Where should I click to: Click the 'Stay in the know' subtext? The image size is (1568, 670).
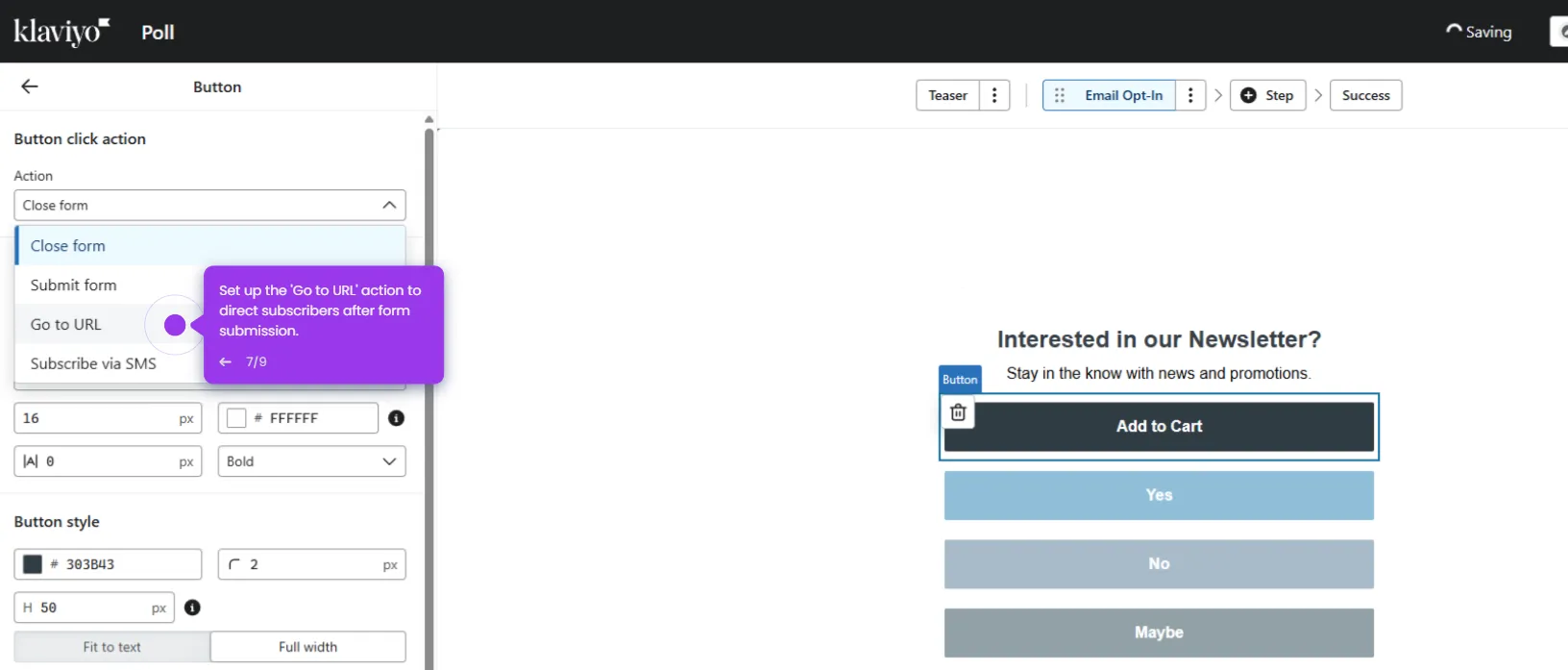point(1159,373)
